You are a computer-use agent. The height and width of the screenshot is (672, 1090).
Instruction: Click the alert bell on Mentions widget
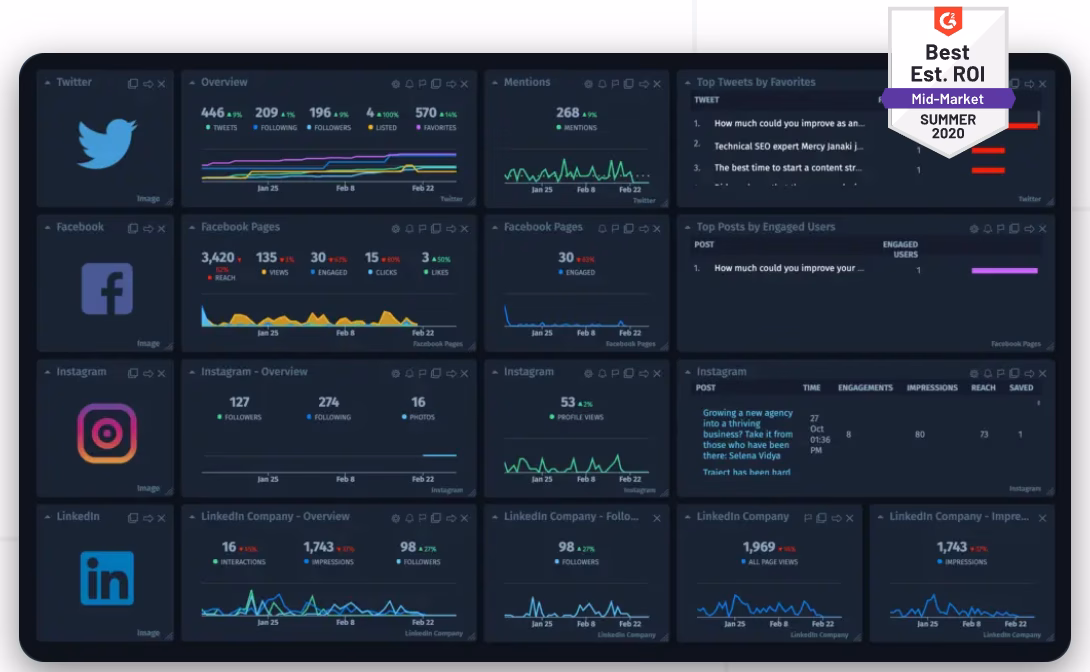pyautogui.click(x=602, y=84)
